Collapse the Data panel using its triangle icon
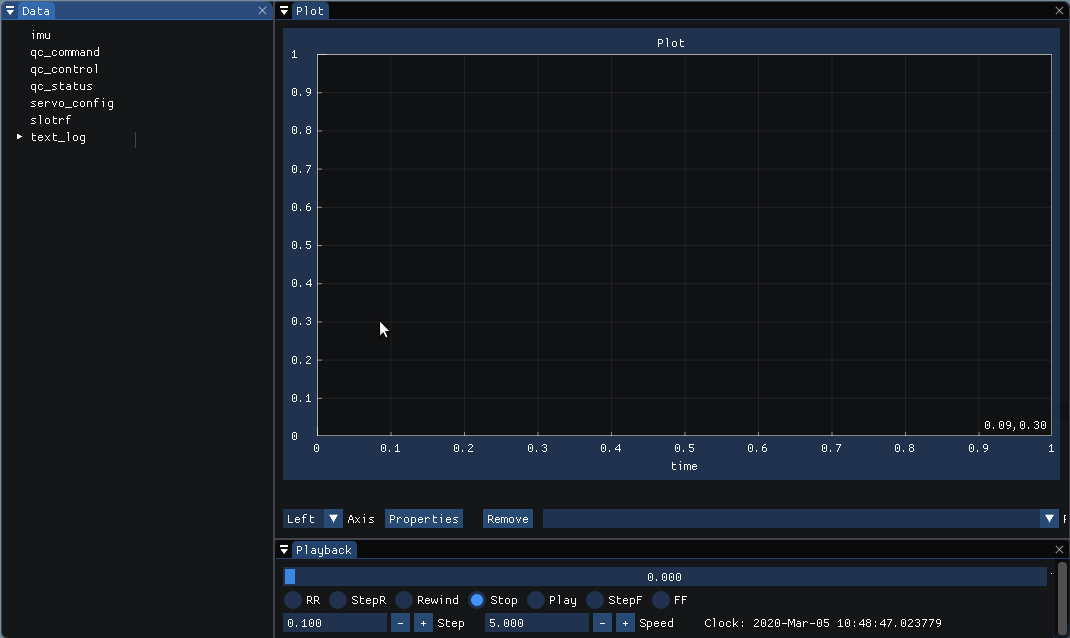This screenshot has width=1070, height=638. (x=10, y=11)
